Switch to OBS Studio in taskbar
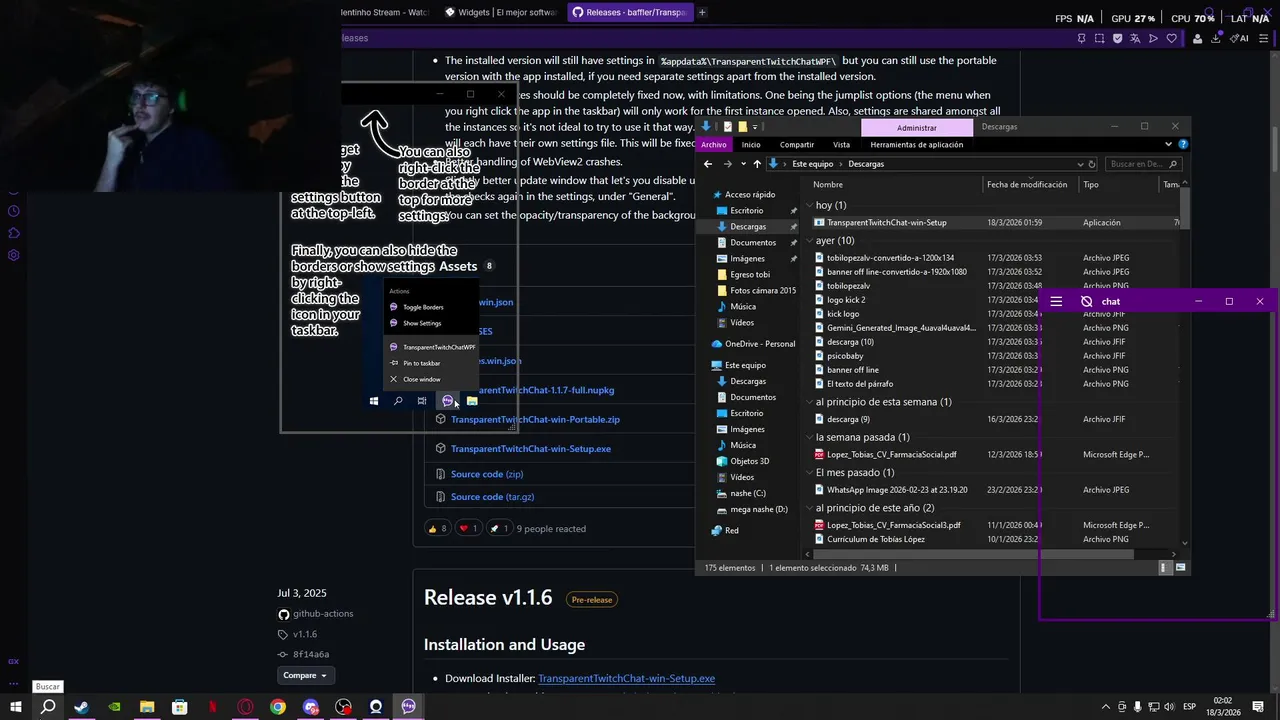The height and width of the screenshot is (720, 1280). (343, 707)
